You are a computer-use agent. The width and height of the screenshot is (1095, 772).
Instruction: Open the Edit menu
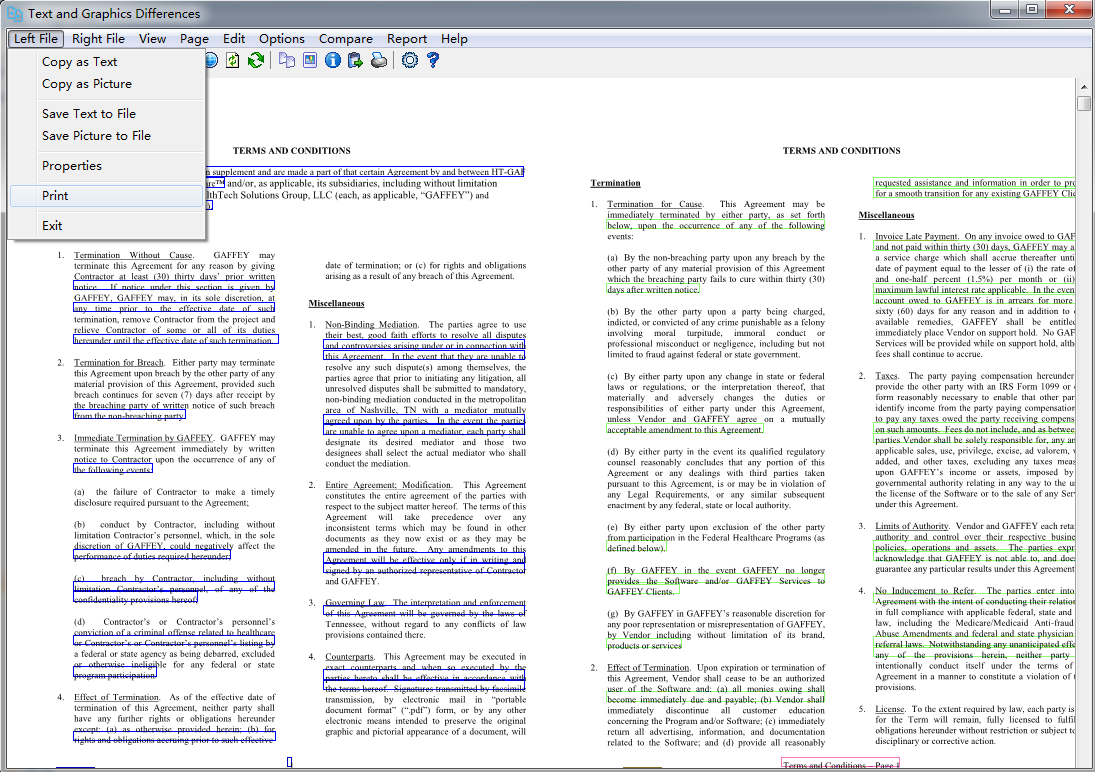[x=234, y=38]
